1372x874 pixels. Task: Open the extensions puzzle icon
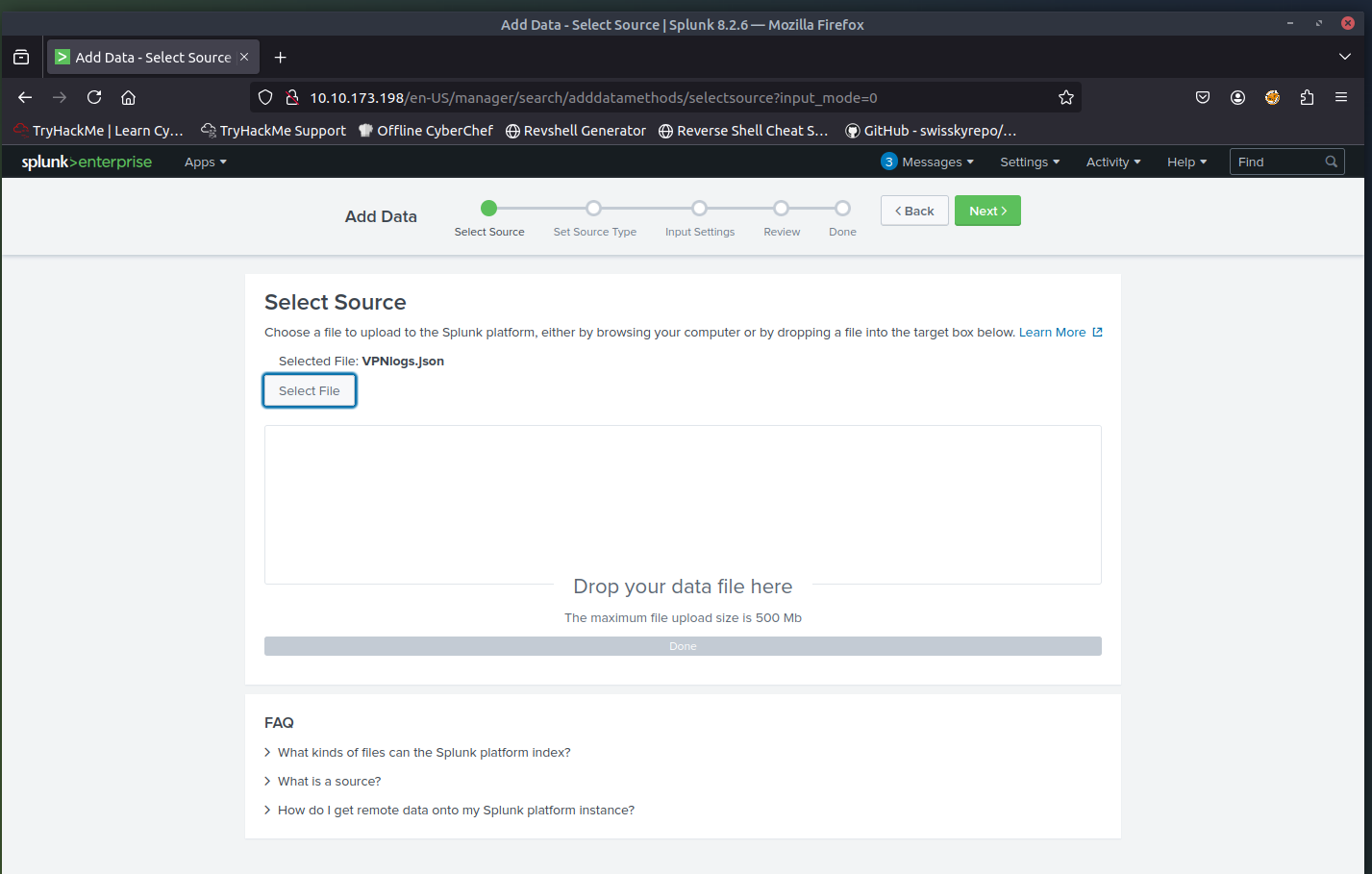click(x=1307, y=97)
